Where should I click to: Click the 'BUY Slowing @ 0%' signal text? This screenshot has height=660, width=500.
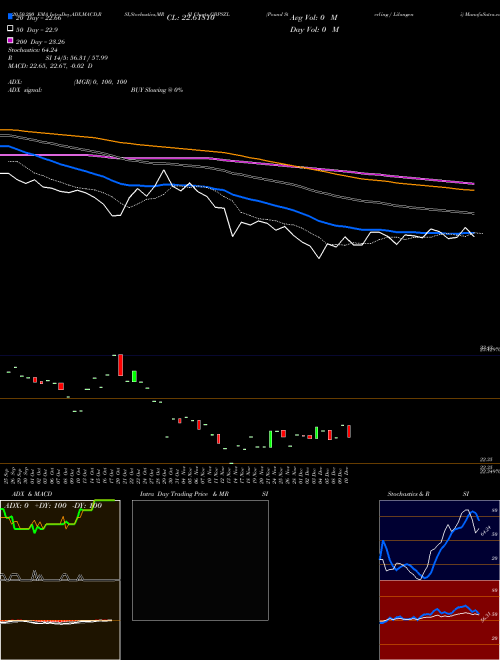click(x=157, y=90)
